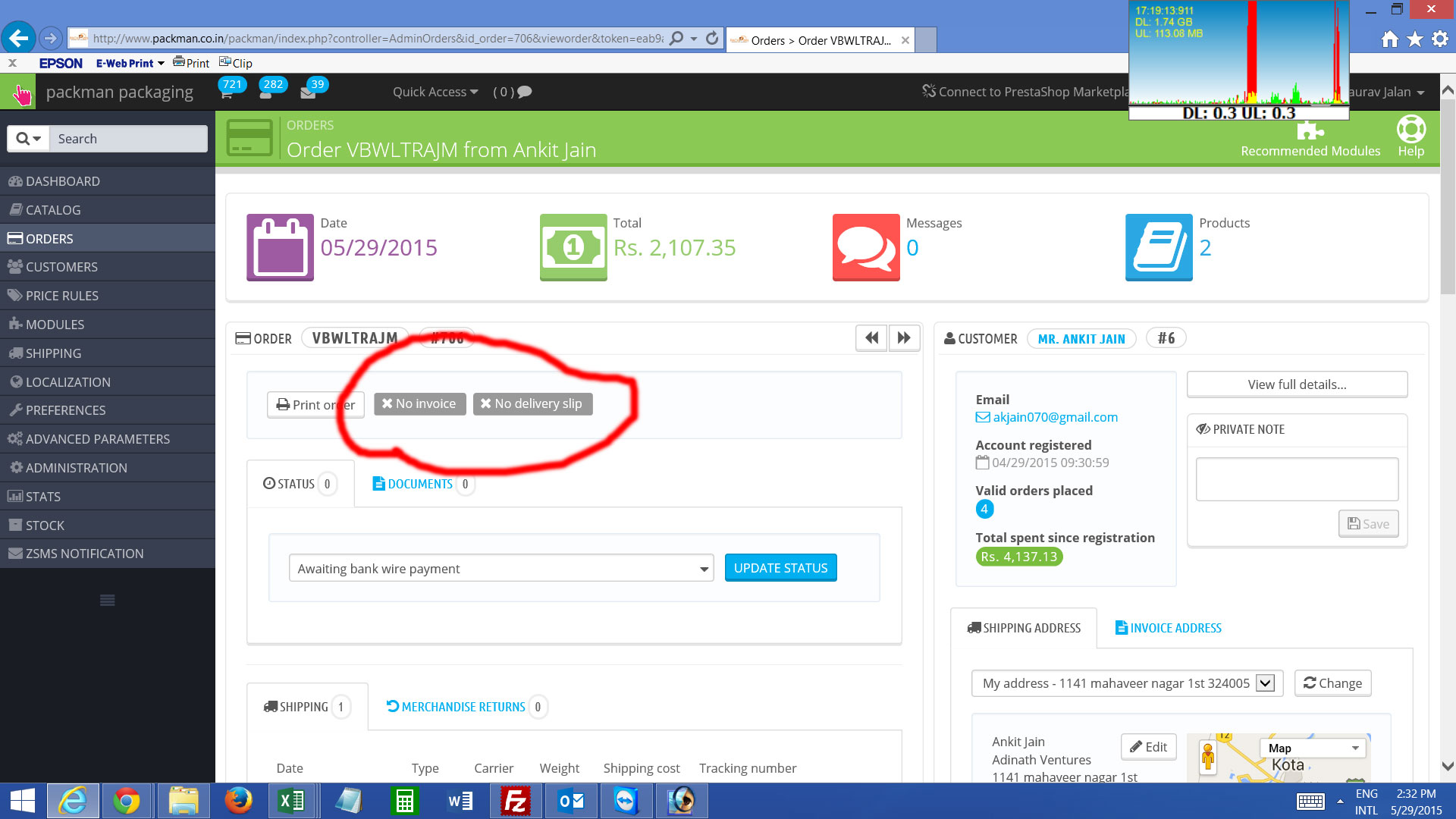The image size is (1456, 819).
Task: Open the order status dropdown showing Awaiting bank wire payment
Action: 500,569
